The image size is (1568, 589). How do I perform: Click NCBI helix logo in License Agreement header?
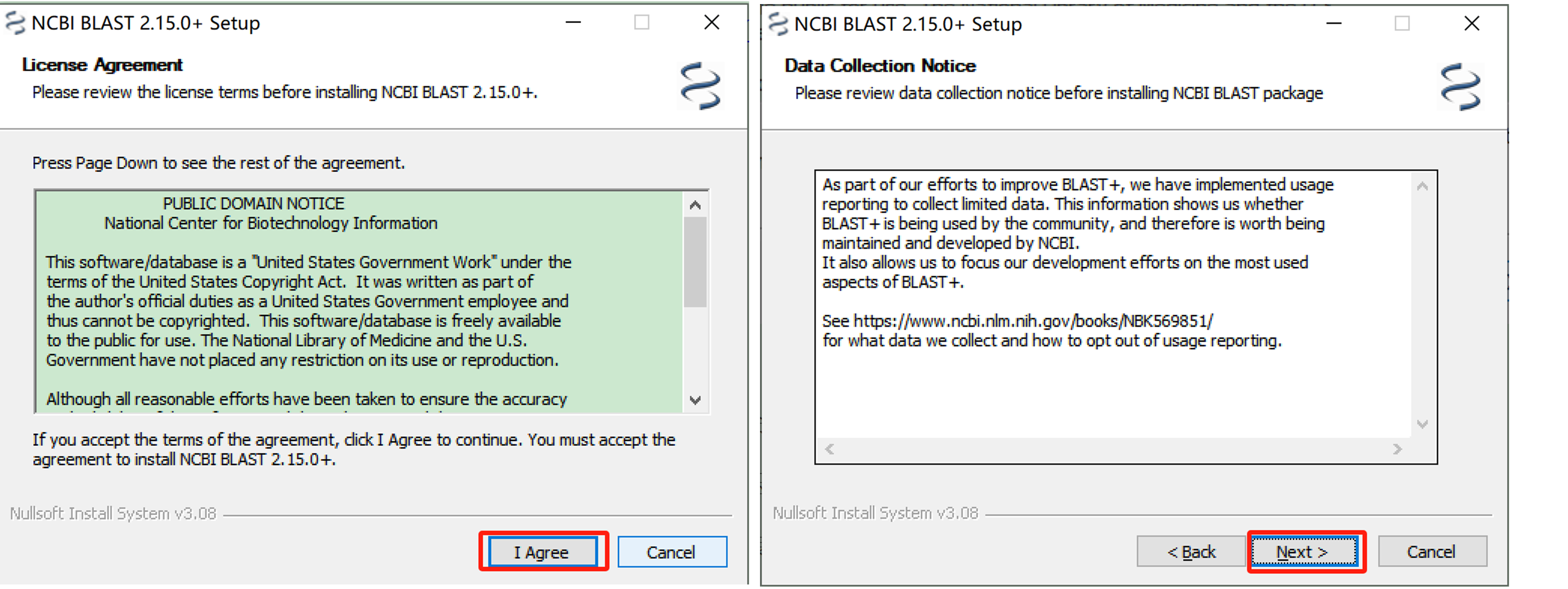point(701,86)
